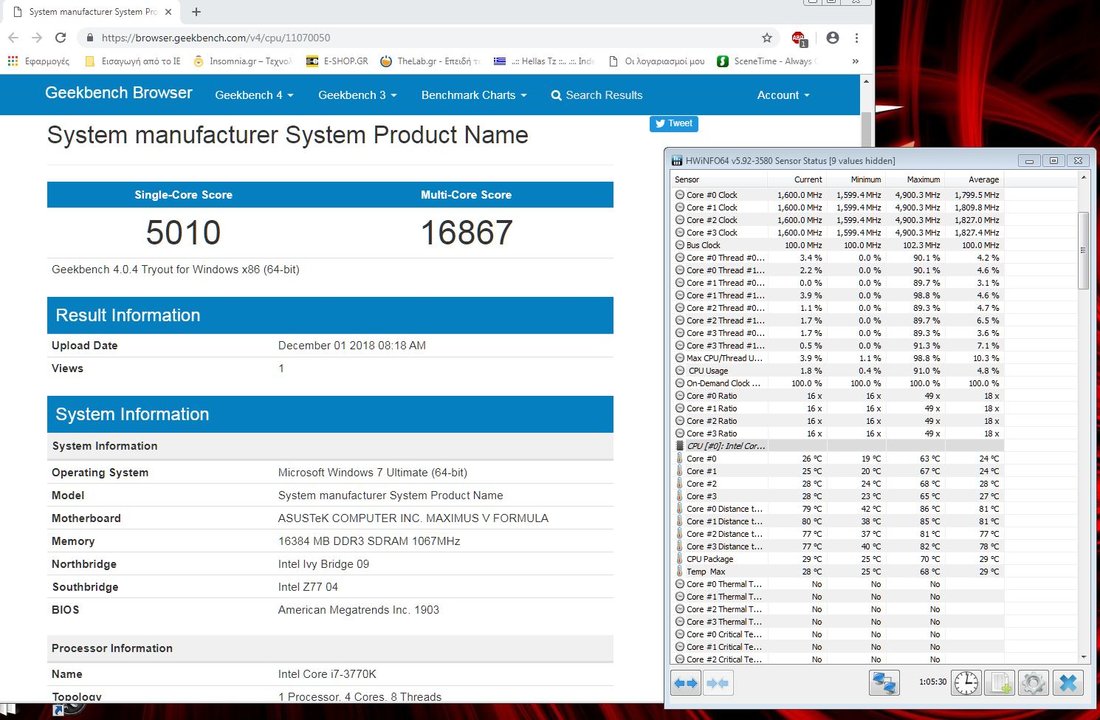Select the Core #3 Ratio row
Image resolution: width=1100 pixels, height=720 pixels.
[838, 434]
